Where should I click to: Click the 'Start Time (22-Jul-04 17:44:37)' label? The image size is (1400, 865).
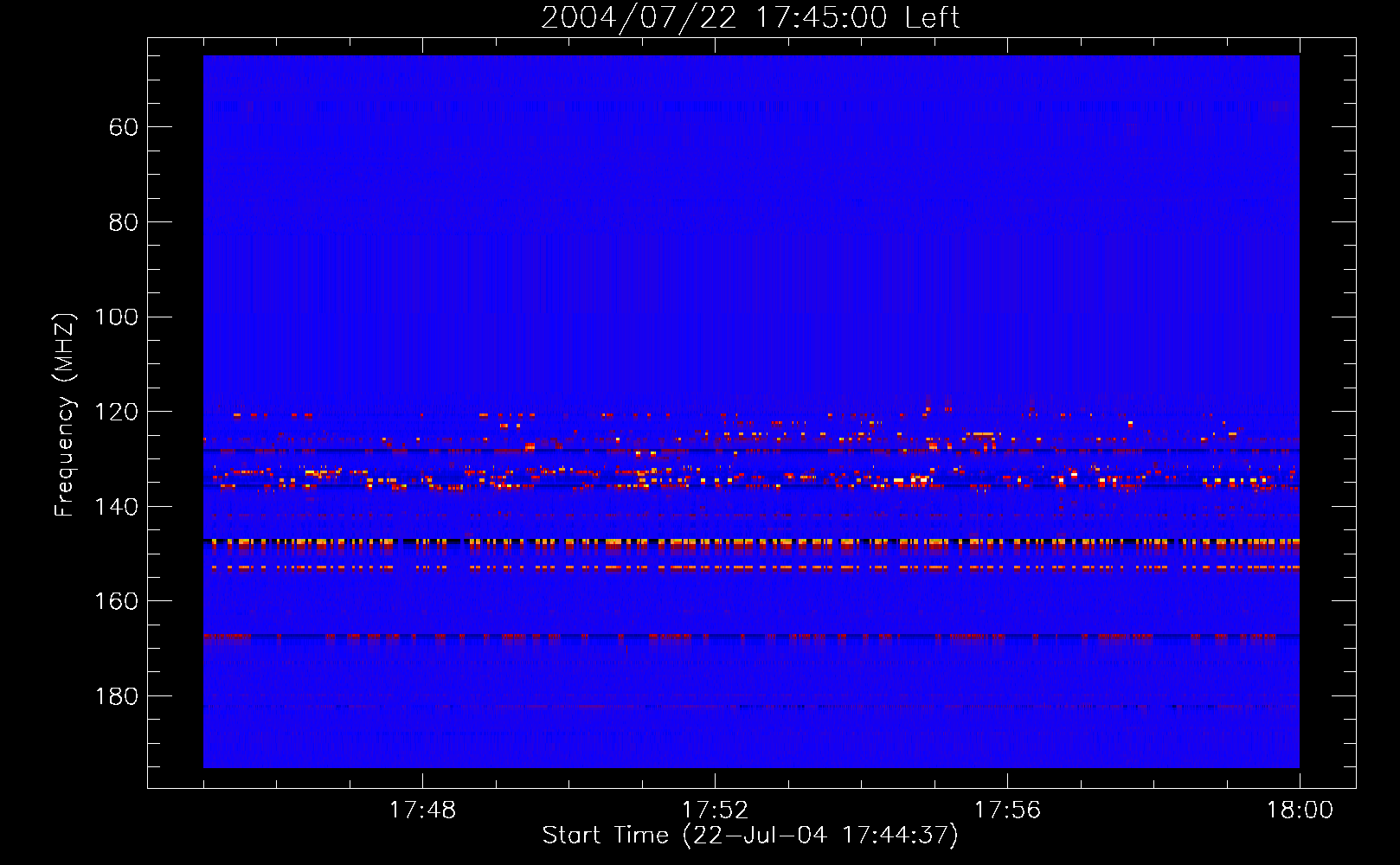click(x=750, y=836)
